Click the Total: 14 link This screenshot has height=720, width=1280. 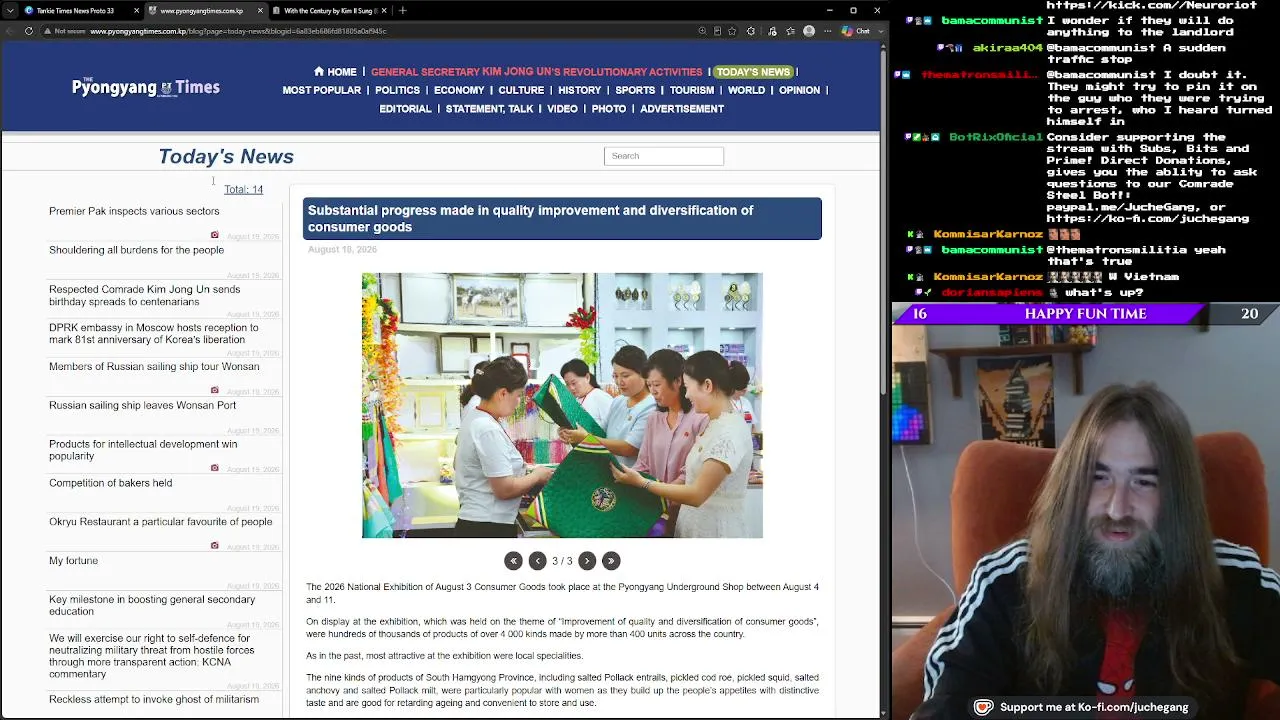[x=243, y=189]
